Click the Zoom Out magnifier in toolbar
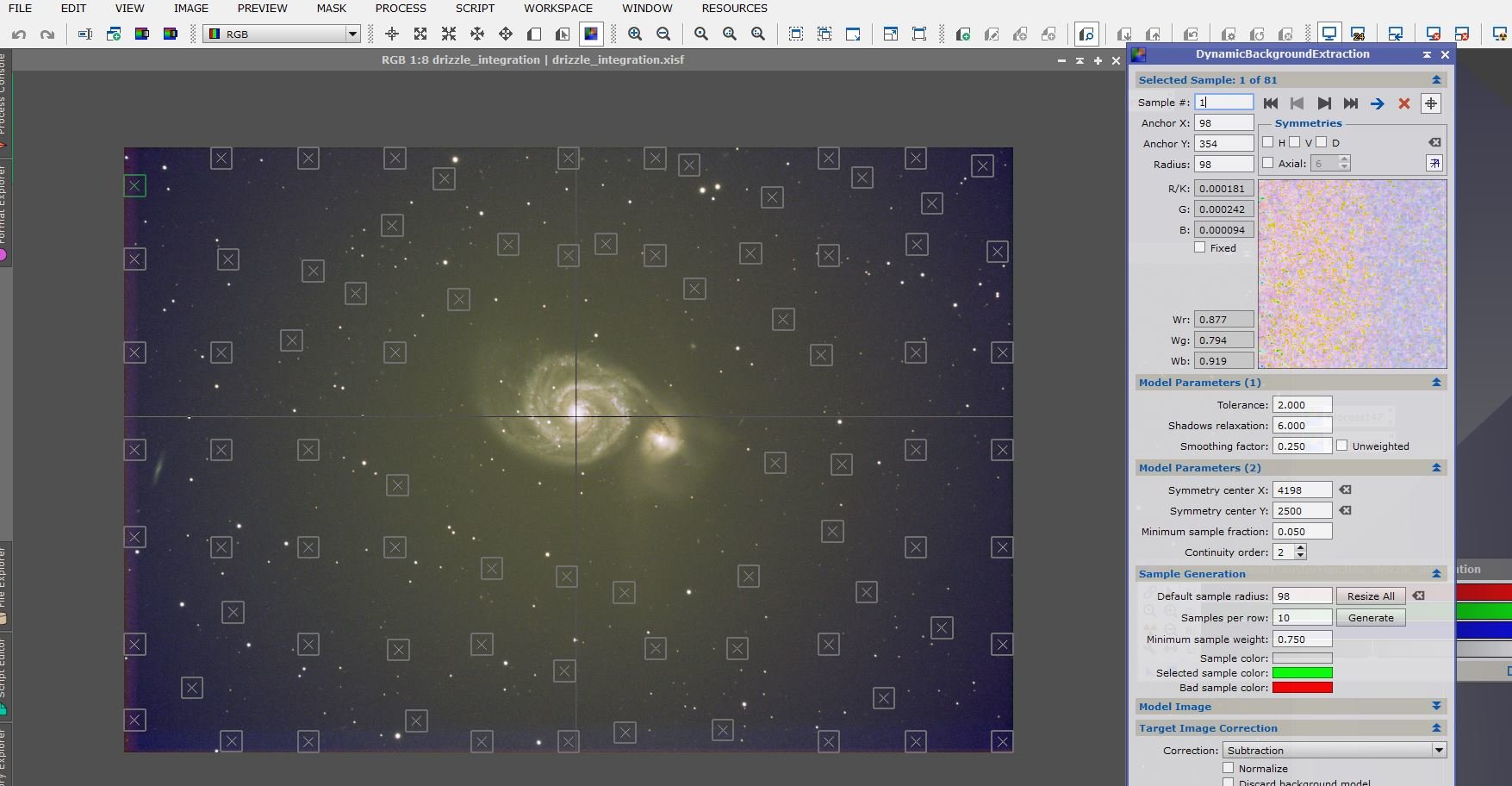Viewport: 1512px width, 786px height. click(x=663, y=34)
